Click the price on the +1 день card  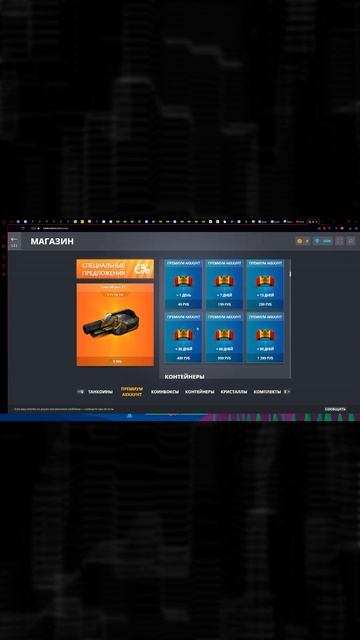[183, 304]
